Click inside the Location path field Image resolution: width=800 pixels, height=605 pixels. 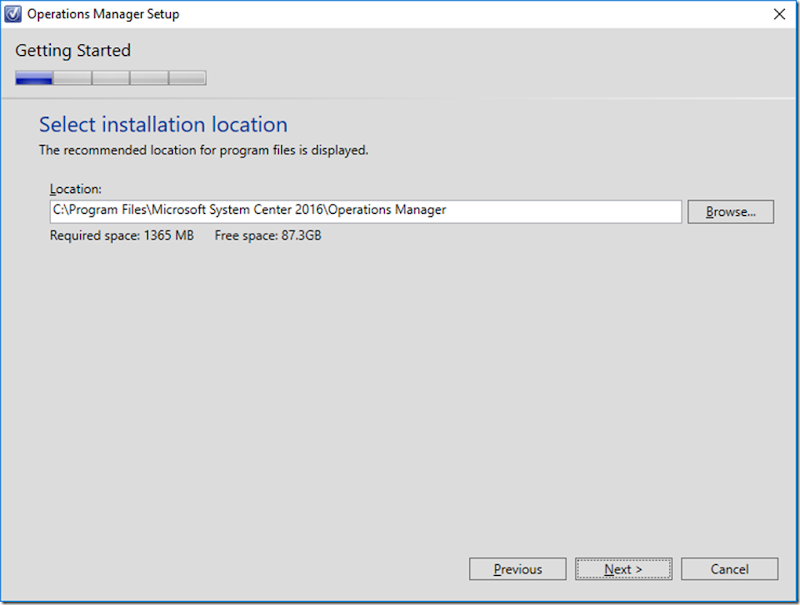coord(366,211)
